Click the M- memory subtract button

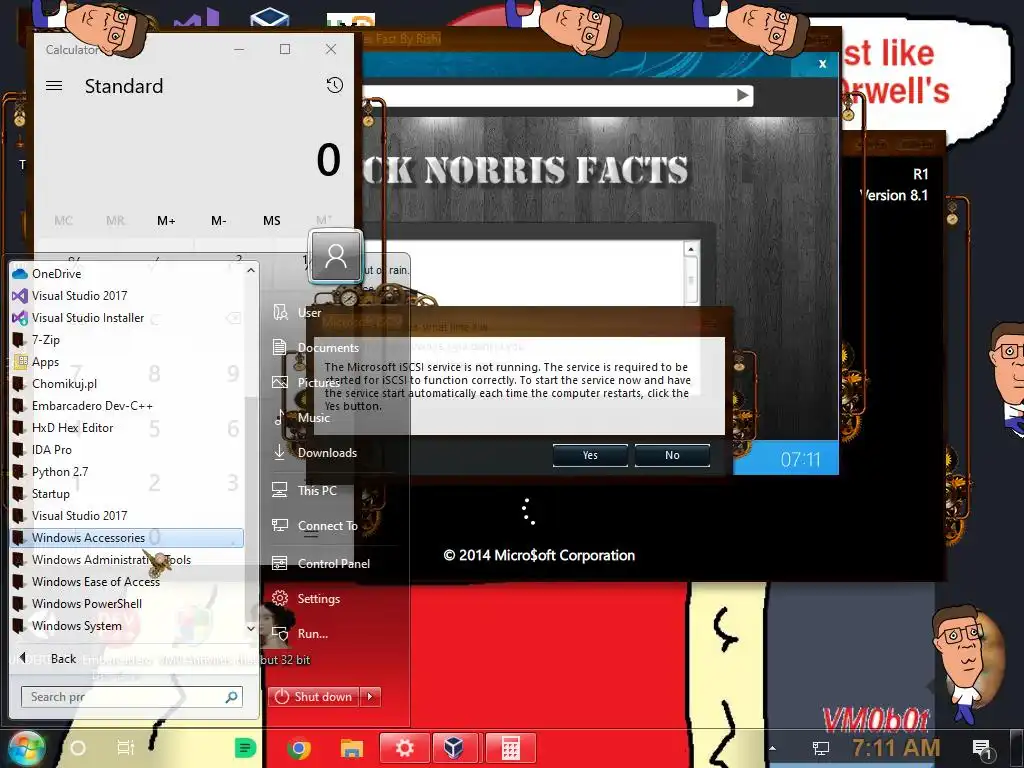click(x=218, y=221)
